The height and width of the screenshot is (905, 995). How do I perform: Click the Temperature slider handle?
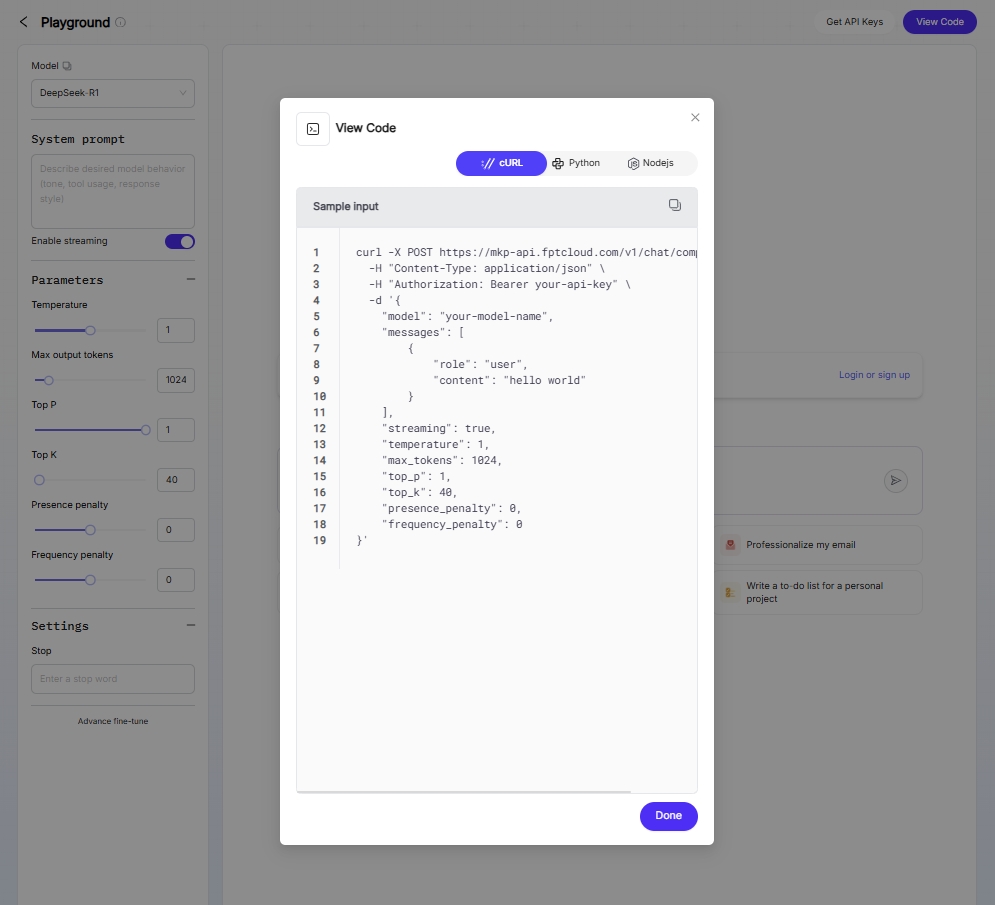tap(90, 330)
